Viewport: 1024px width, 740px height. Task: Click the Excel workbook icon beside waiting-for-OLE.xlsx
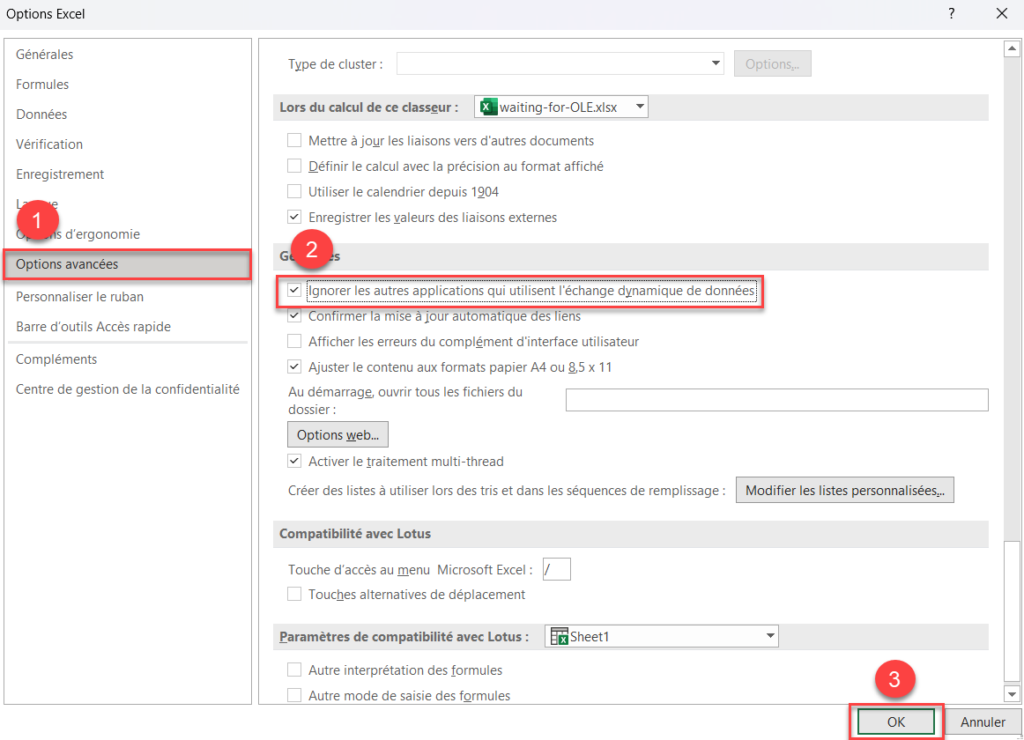click(x=487, y=106)
